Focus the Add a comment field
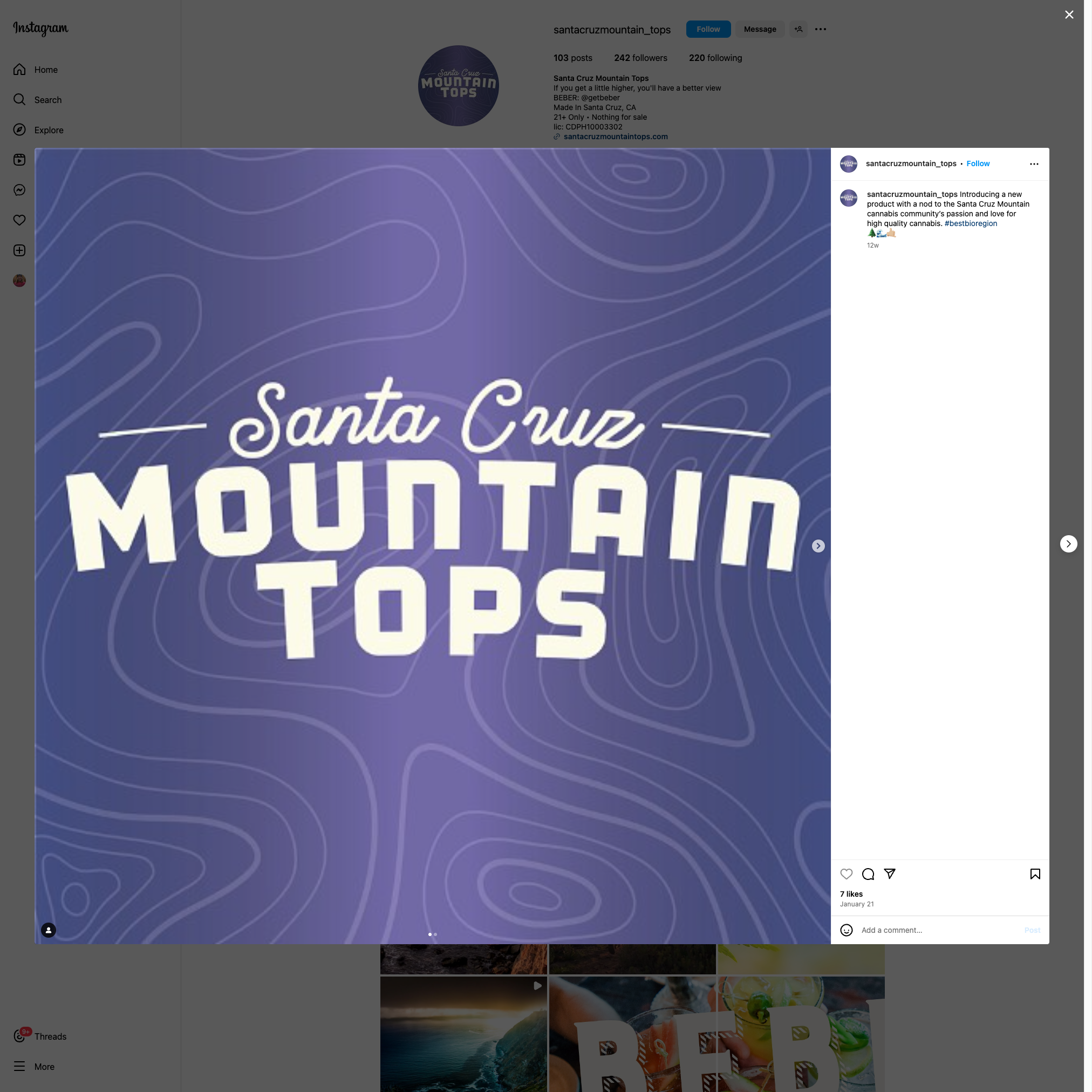This screenshot has height=1092, width=1092. [x=939, y=930]
